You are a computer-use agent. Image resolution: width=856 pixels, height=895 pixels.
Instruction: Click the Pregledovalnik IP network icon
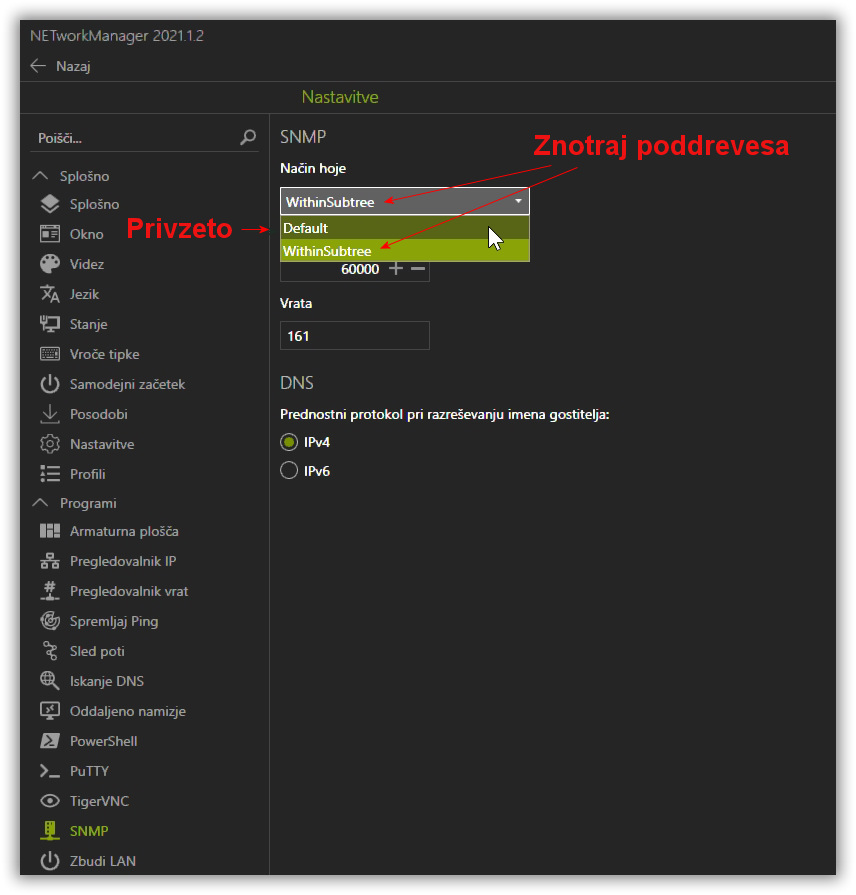tap(50, 561)
